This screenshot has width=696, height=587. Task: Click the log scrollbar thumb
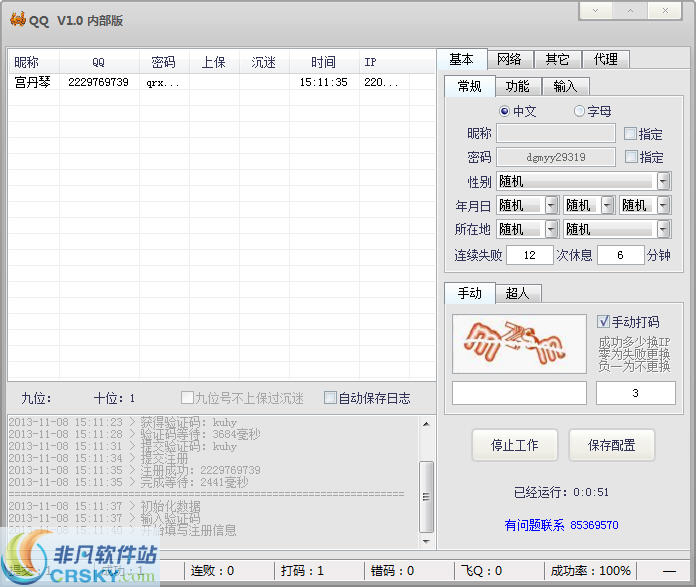tap(426, 496)
